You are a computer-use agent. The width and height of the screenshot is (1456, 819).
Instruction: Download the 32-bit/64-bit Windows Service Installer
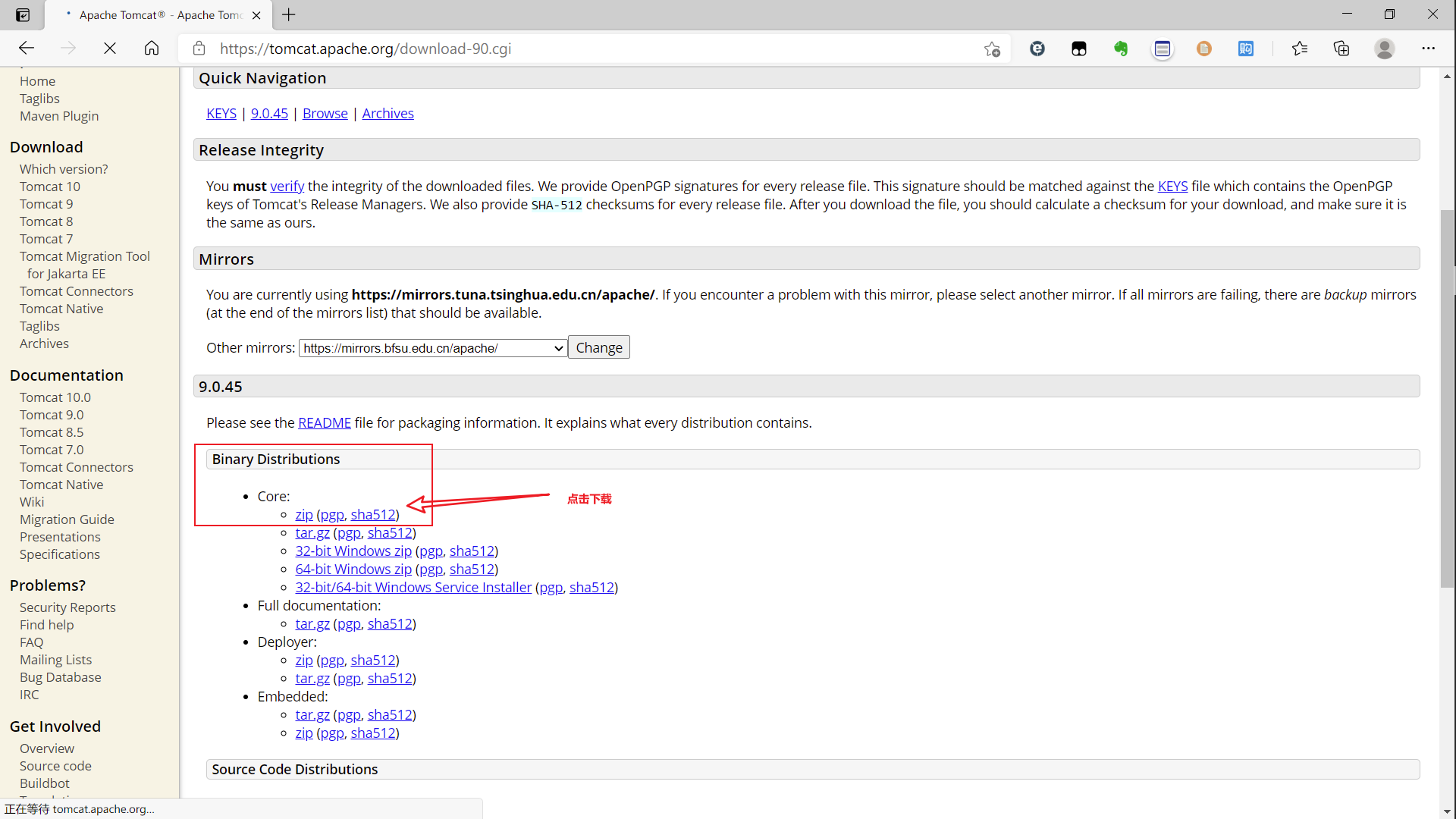[413, 587]
